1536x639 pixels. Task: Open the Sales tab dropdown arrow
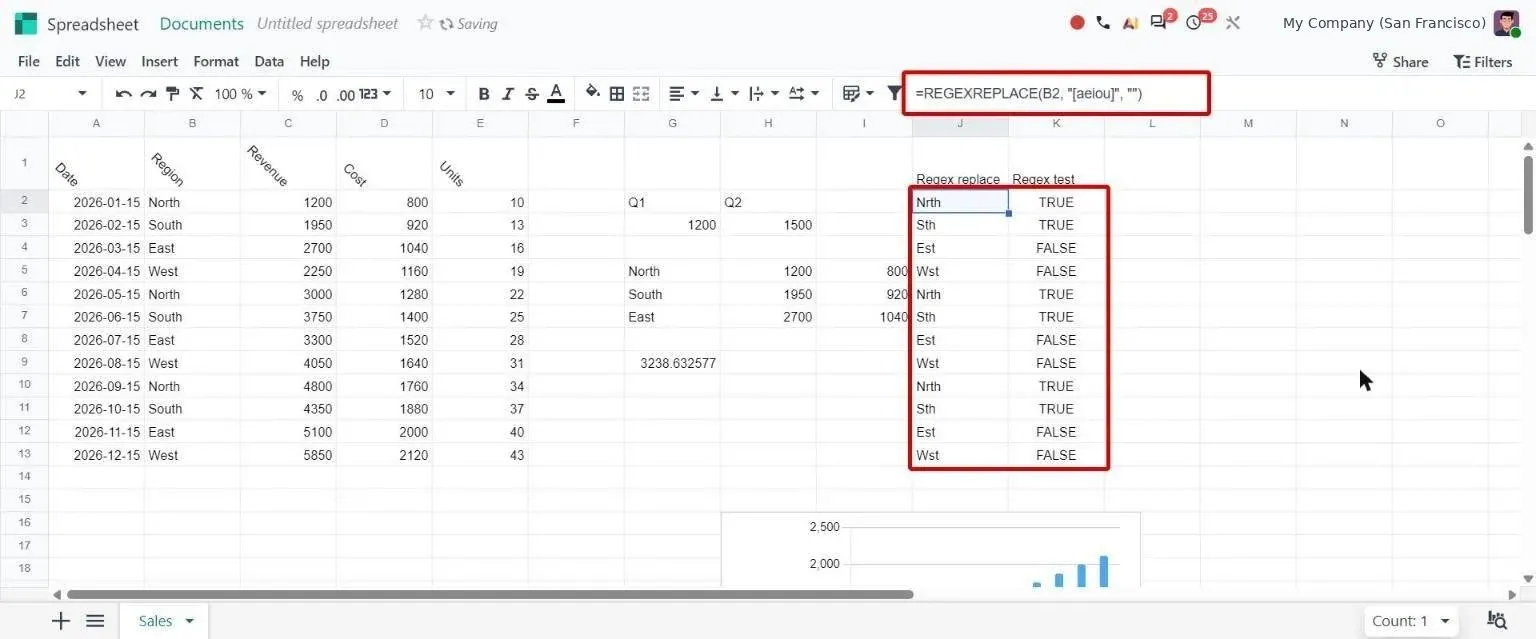point(190,621)
